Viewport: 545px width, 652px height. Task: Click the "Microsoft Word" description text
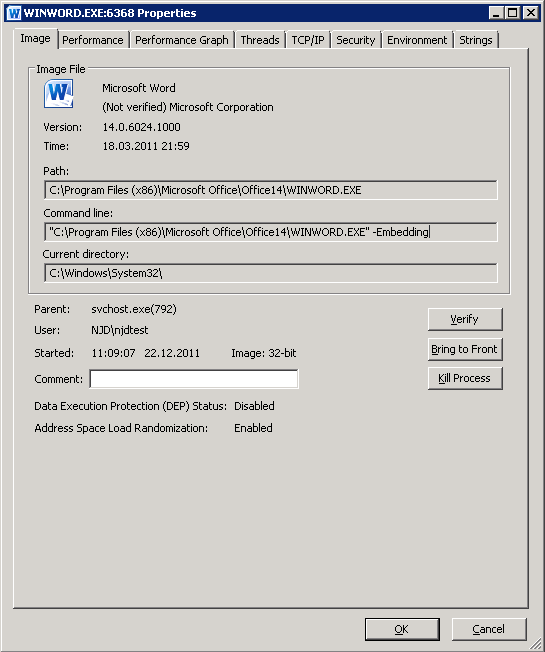coord(139,88)
